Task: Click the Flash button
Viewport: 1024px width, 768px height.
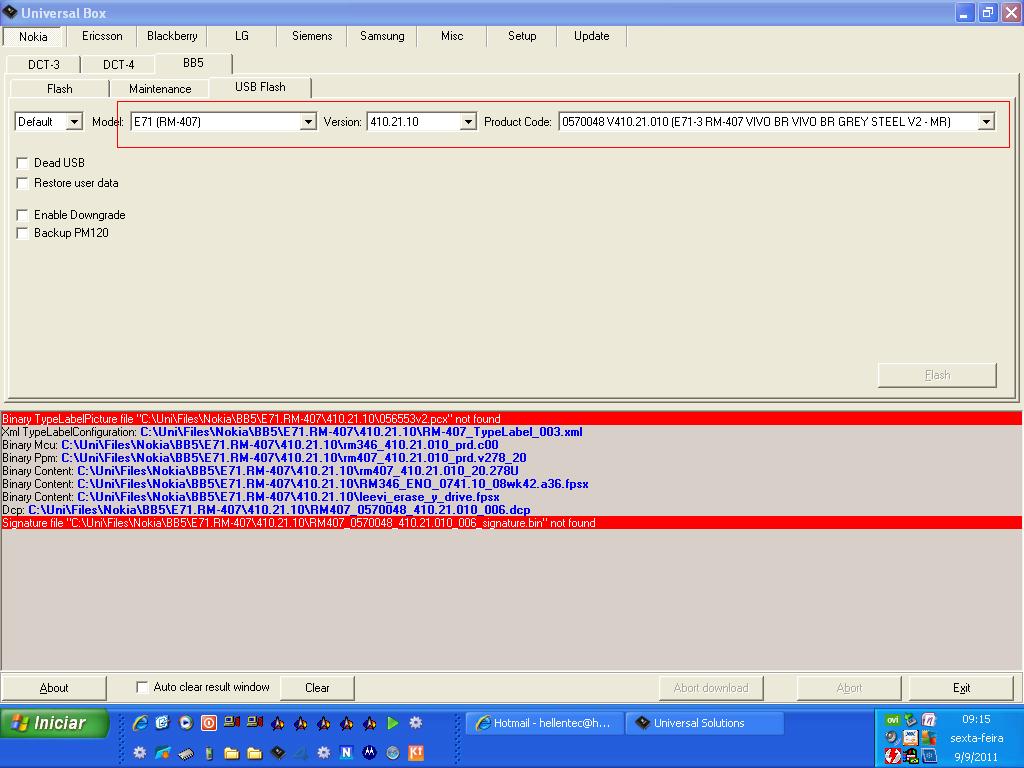Action: tap(937, 375)
